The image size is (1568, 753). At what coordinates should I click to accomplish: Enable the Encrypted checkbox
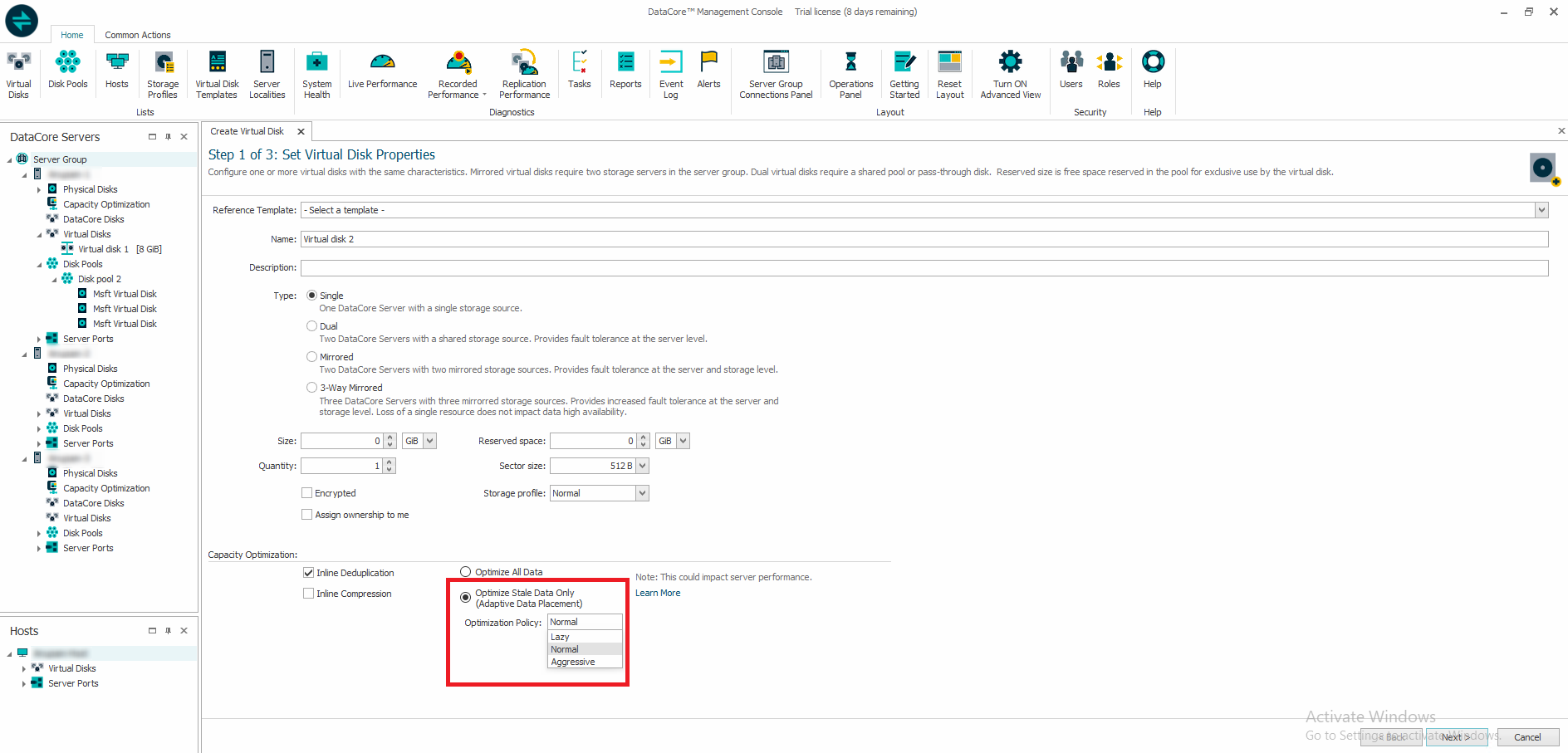[x=307, y=493]
